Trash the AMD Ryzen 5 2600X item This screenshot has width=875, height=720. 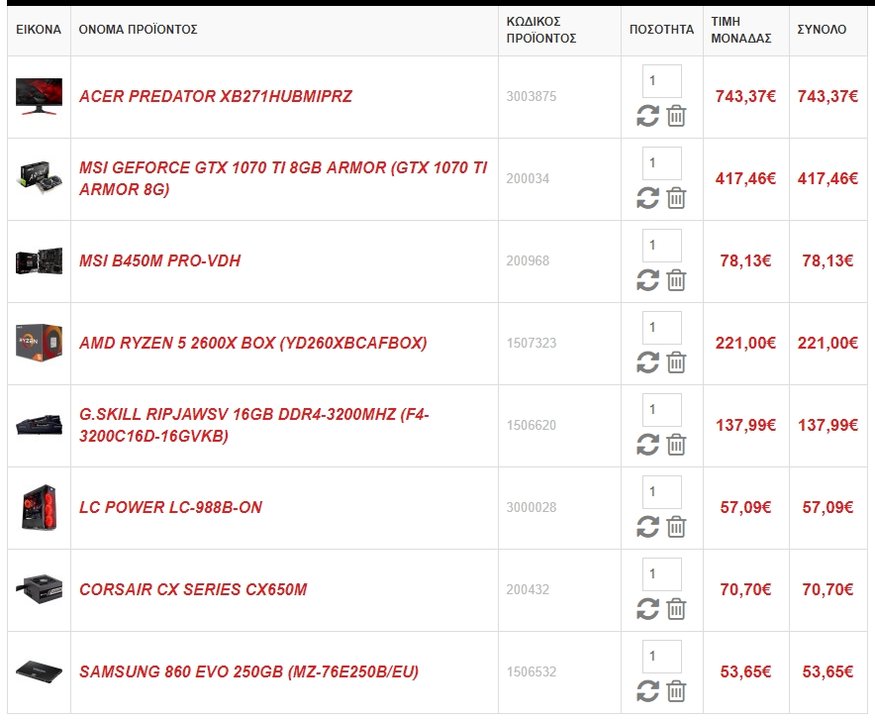[x=676, y=363]
